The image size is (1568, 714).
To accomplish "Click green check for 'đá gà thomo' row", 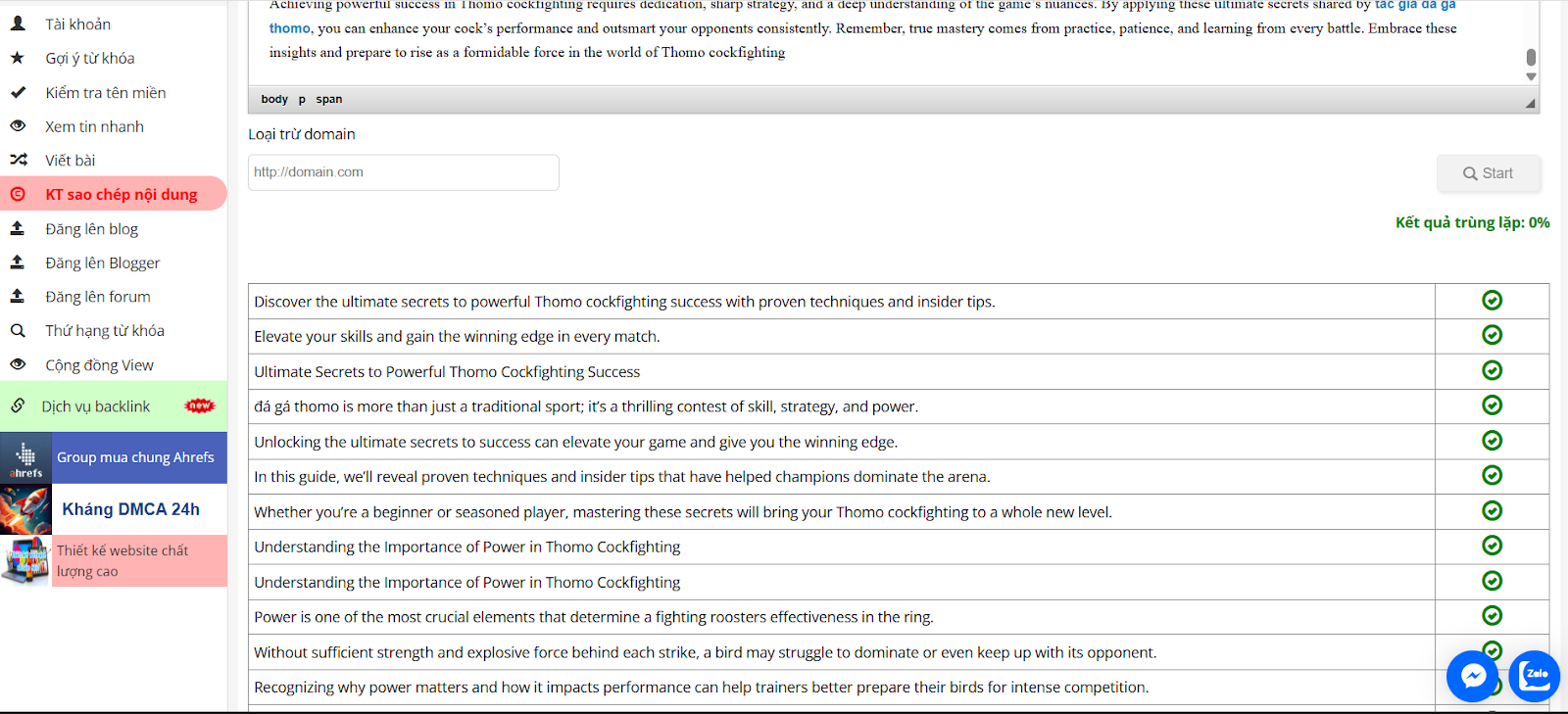I will pos(1493,405).
